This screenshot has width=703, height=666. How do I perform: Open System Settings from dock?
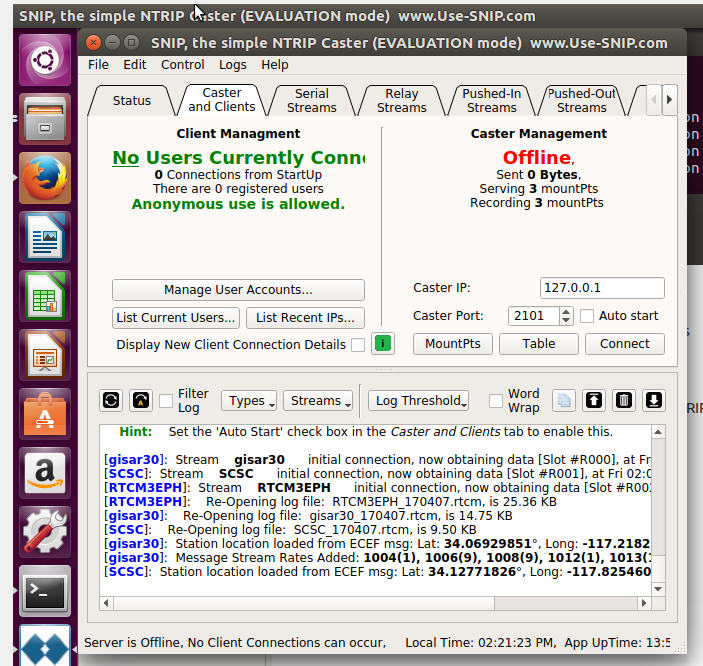click(45, 532)
